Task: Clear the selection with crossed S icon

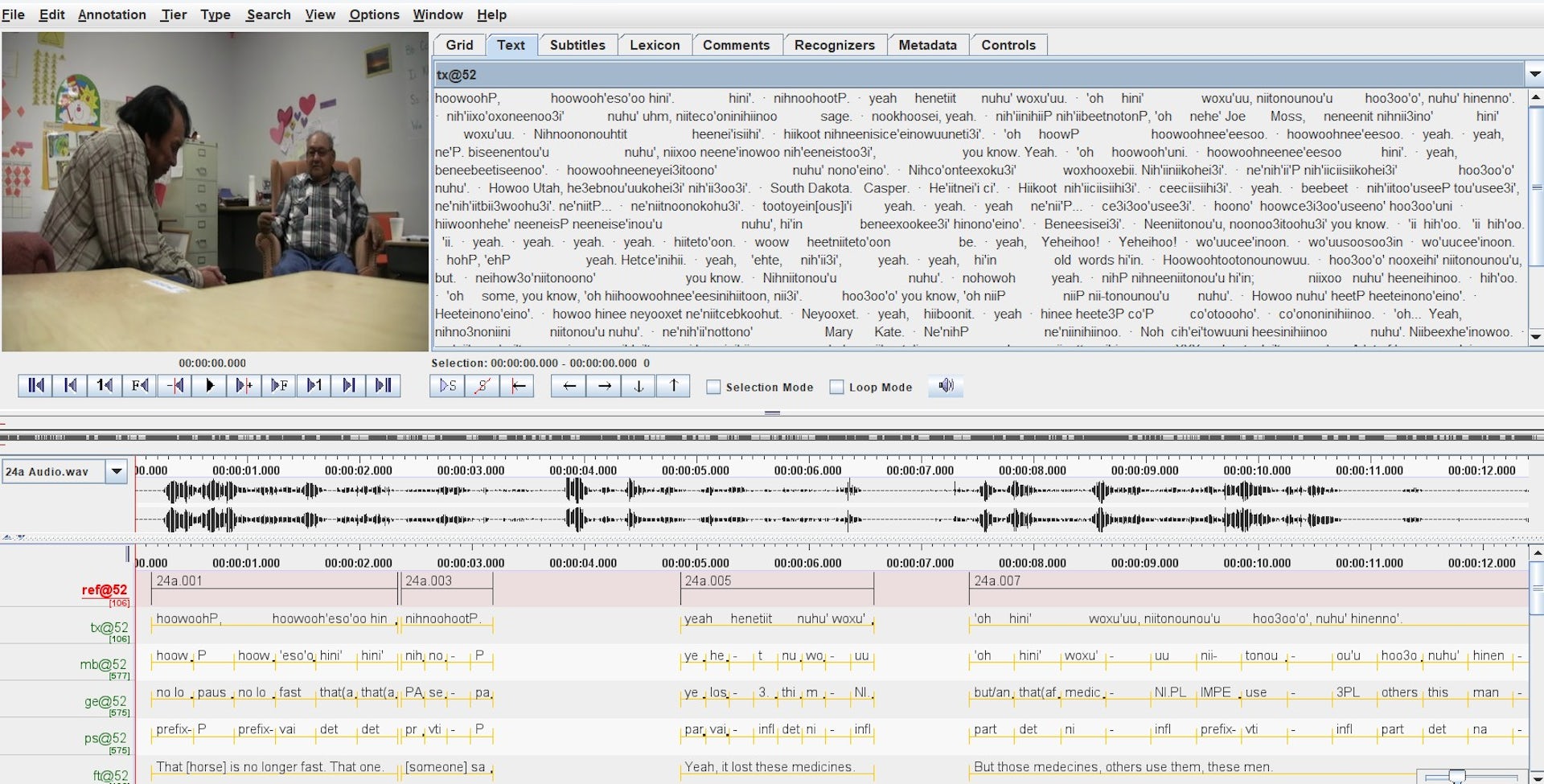Action: coord(482,387)
